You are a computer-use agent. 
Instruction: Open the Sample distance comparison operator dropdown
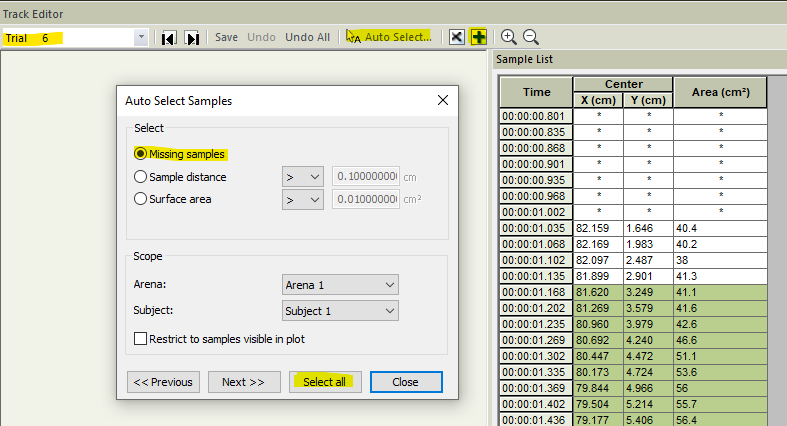pos(303,177)
